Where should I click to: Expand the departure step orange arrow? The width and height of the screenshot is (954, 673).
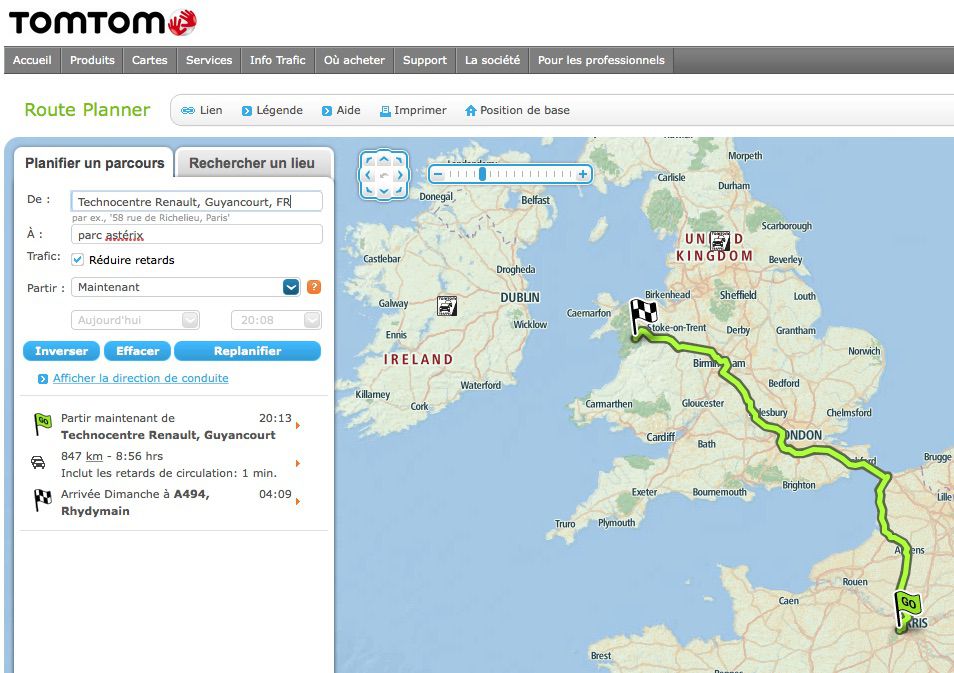[298, 425]
